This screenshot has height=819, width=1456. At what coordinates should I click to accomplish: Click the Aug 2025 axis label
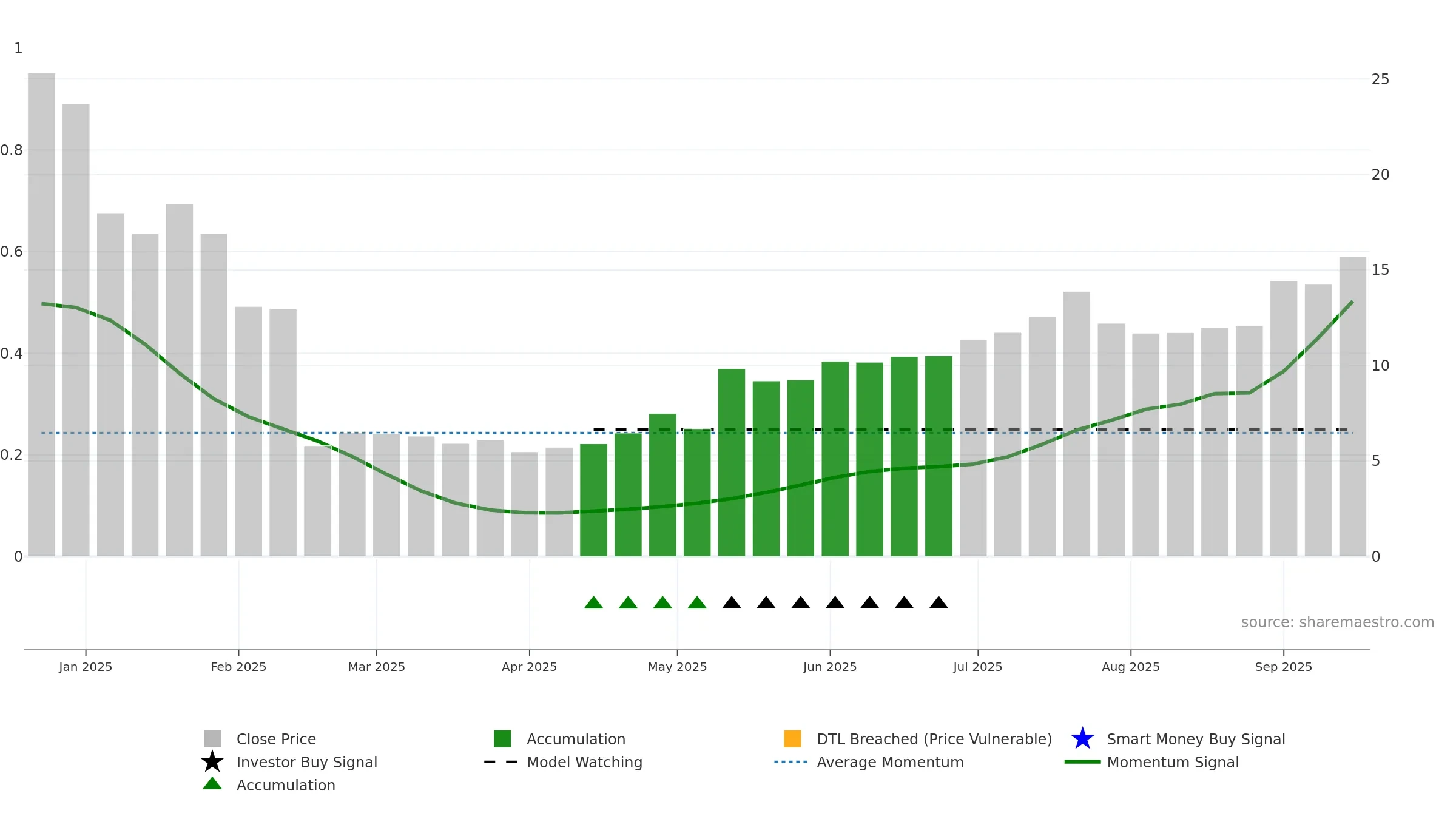pyautogui.click(x=1131, y=667)
